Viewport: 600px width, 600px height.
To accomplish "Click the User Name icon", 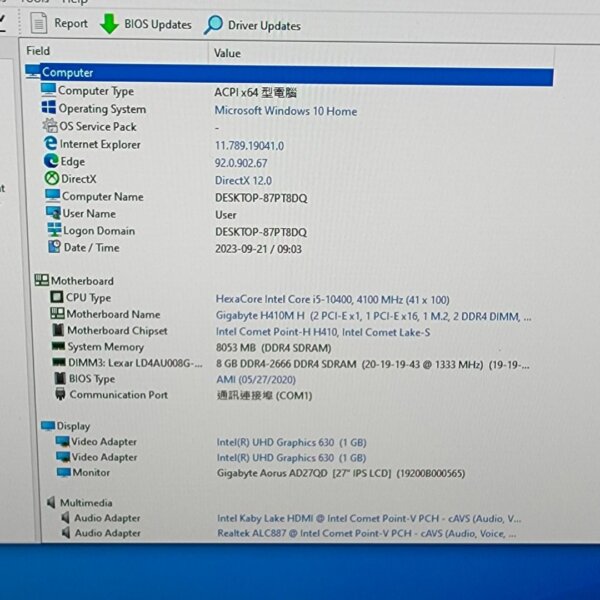I will [53, 212].
